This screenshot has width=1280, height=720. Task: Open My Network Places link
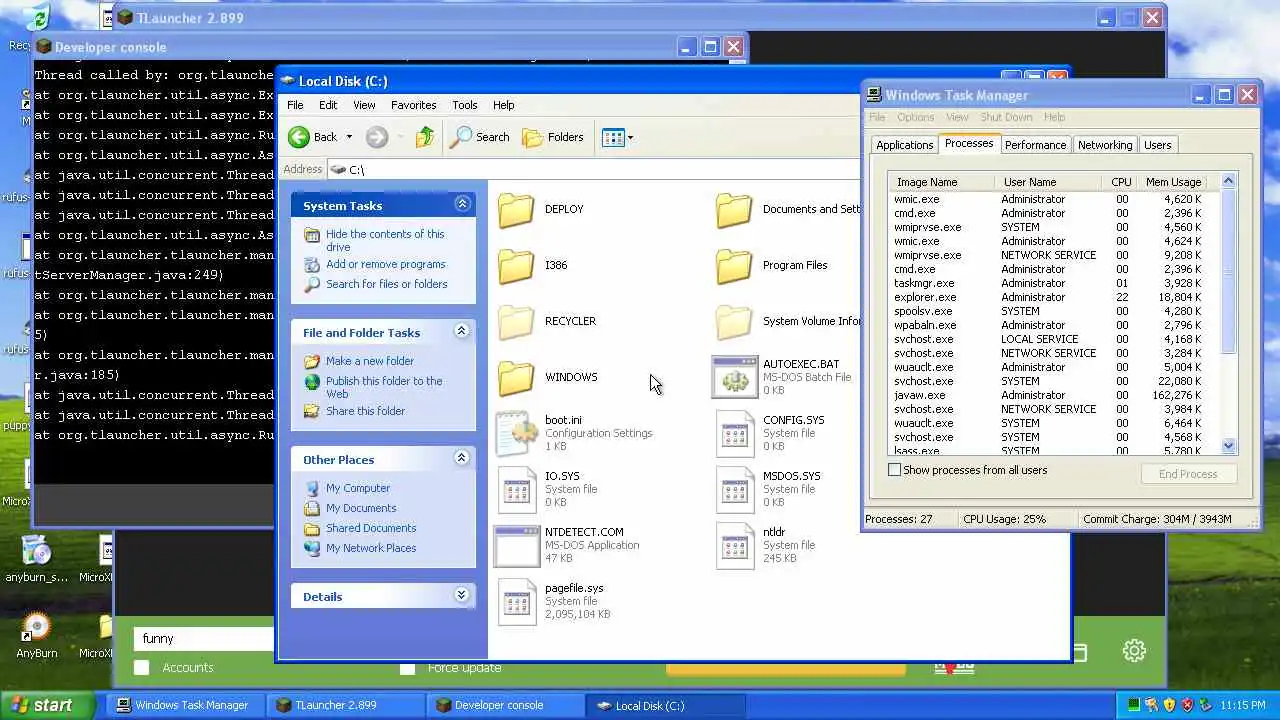coord(371,548)
